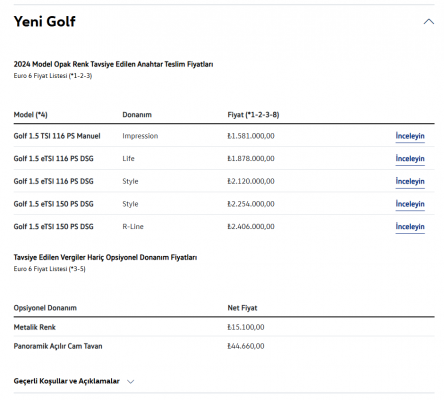This screenshot has width=444, height=400.
Task: Click the Yeni Golf heading
Action: 45,22
